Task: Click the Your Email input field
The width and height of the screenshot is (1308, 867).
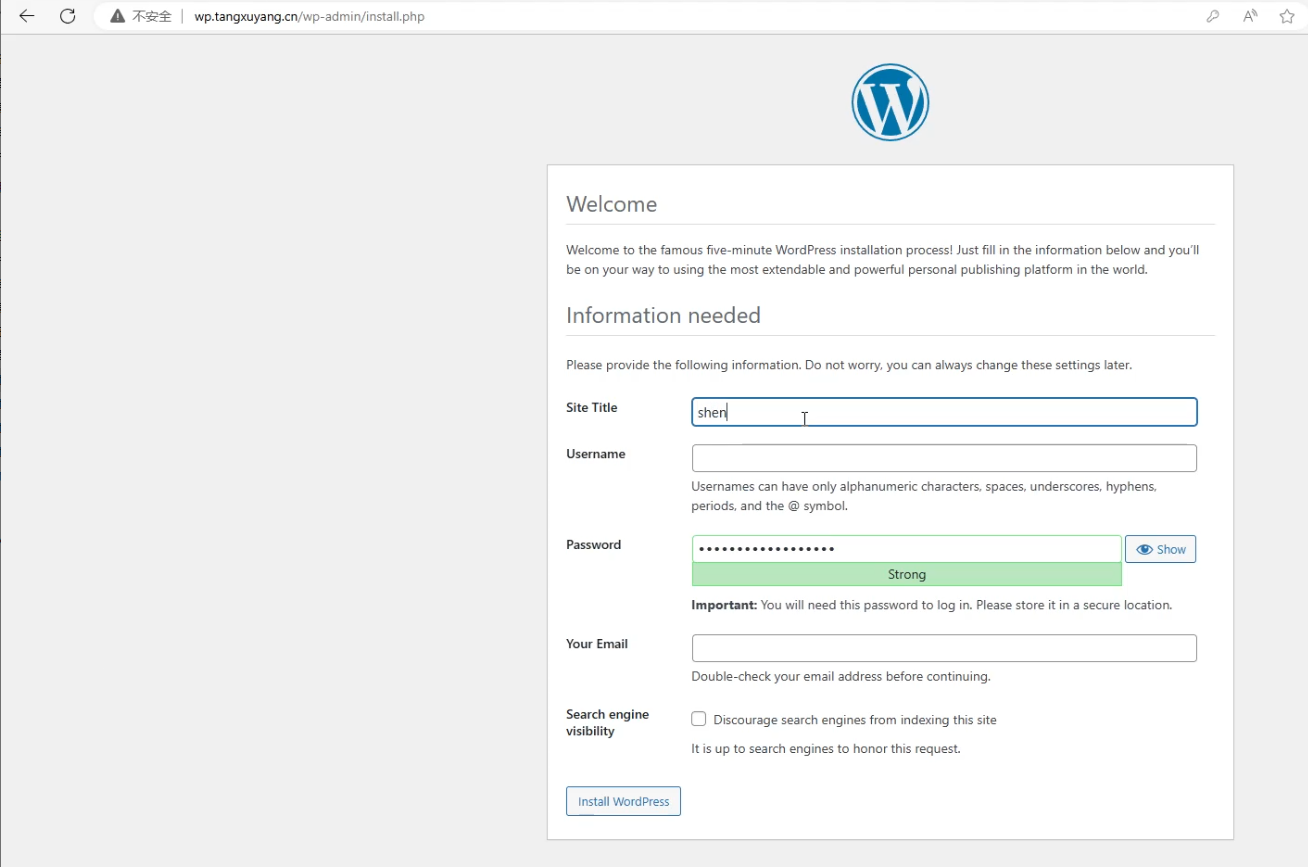Action: (x=944, y=648)
